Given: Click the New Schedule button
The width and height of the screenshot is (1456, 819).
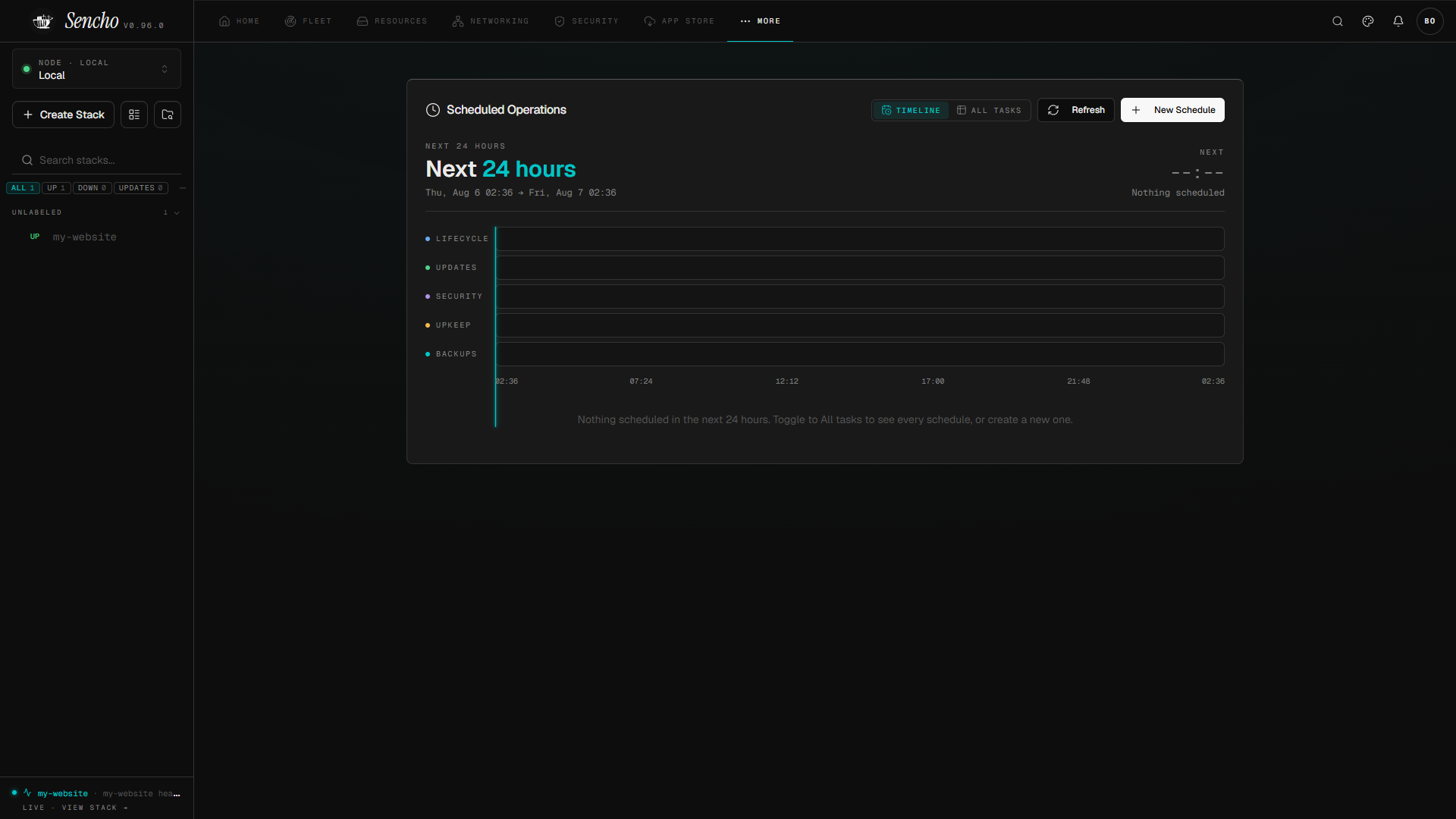Looking at the screenshot, I should (1172, 110).
